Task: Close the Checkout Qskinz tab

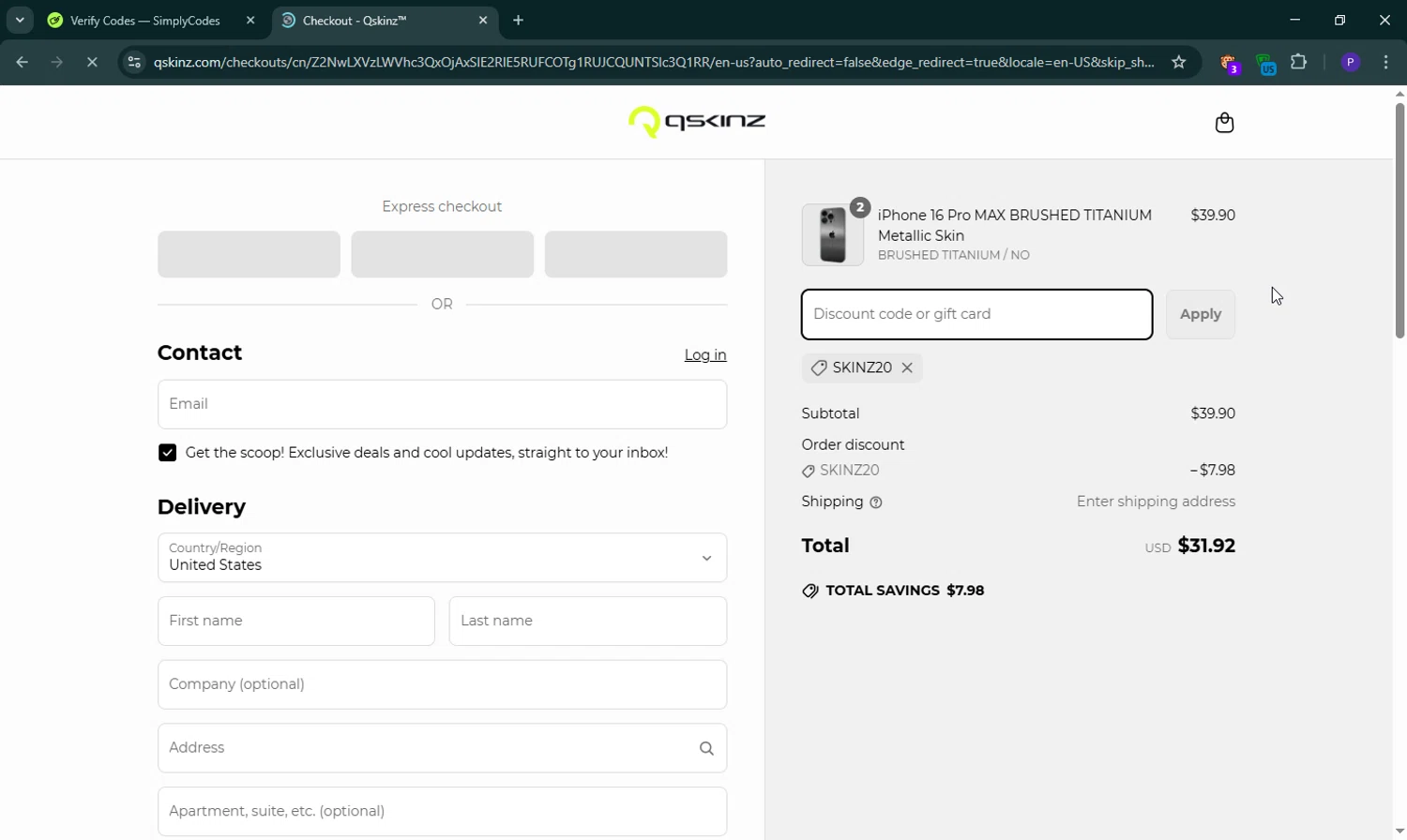Action: [x=483, y=20]
